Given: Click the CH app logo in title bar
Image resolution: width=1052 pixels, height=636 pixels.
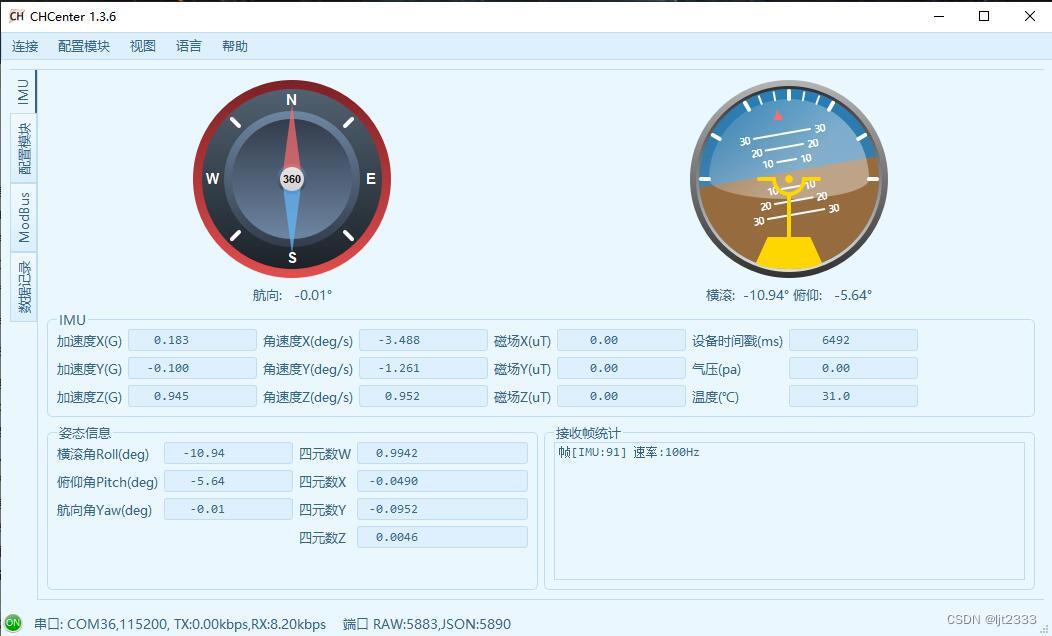Looking at the screenshot, I should 17,16.
